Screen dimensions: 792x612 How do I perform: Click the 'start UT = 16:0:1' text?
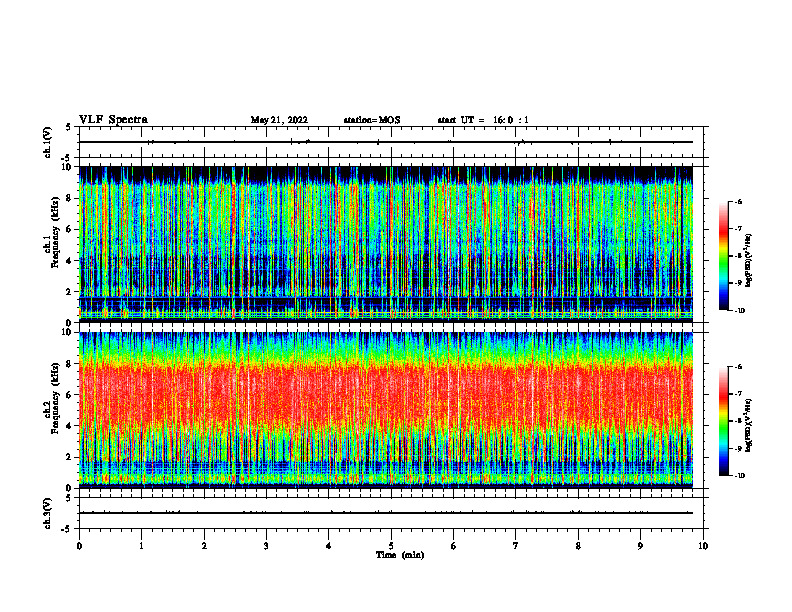pos(483,120)
